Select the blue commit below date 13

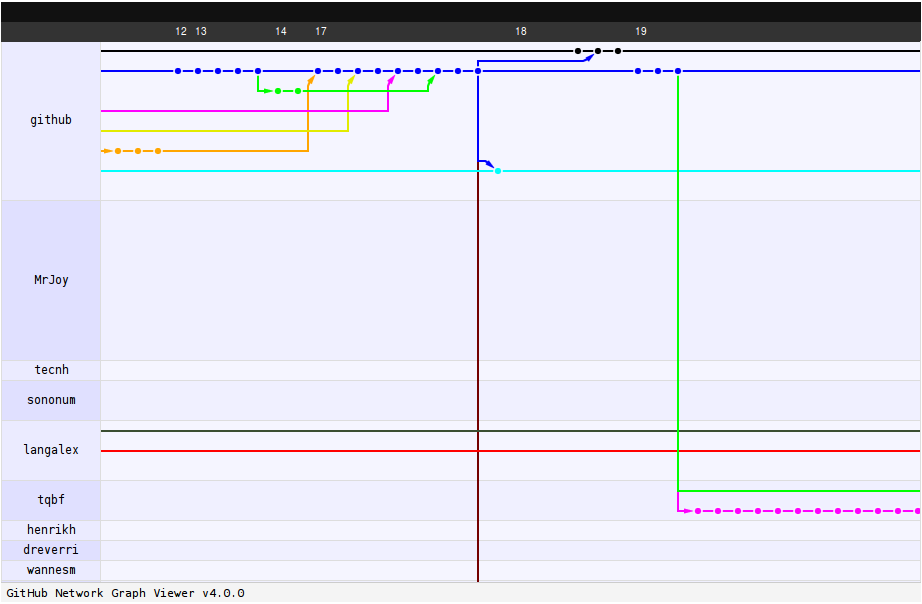(198, 71)
